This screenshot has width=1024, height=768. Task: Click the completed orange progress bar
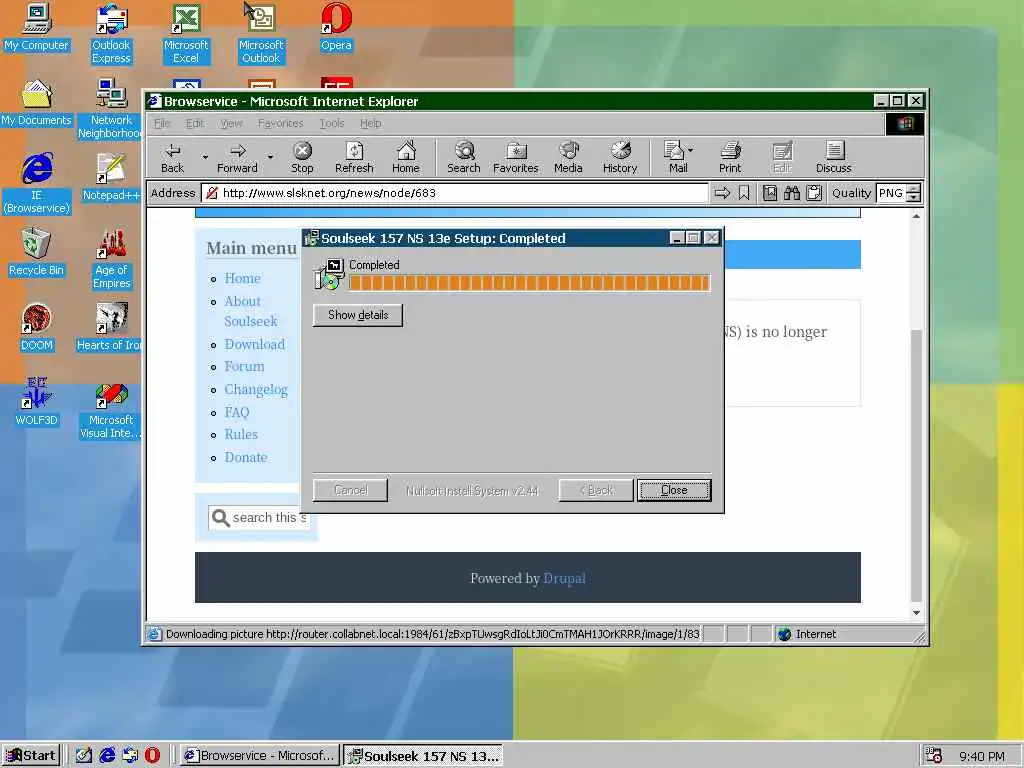pyautogui.click(x=530, y=283)
